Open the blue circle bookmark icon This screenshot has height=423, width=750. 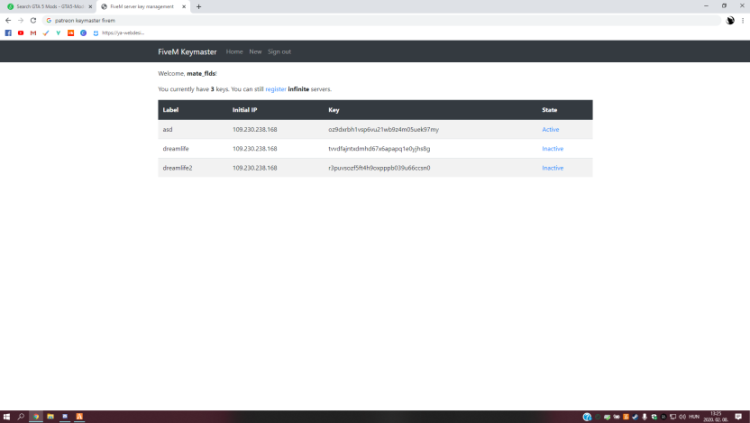pos(83,33)
